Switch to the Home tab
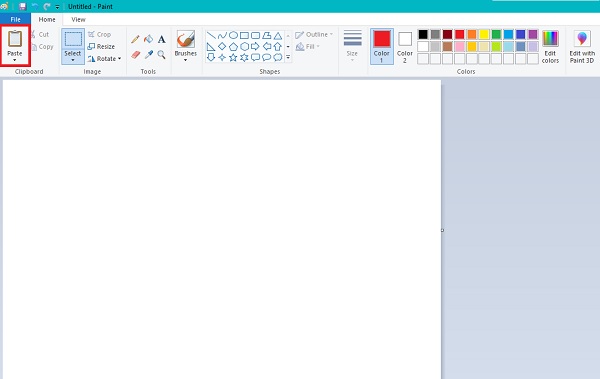The height and width of the screenshot is (379, 600). coord(47,19)
